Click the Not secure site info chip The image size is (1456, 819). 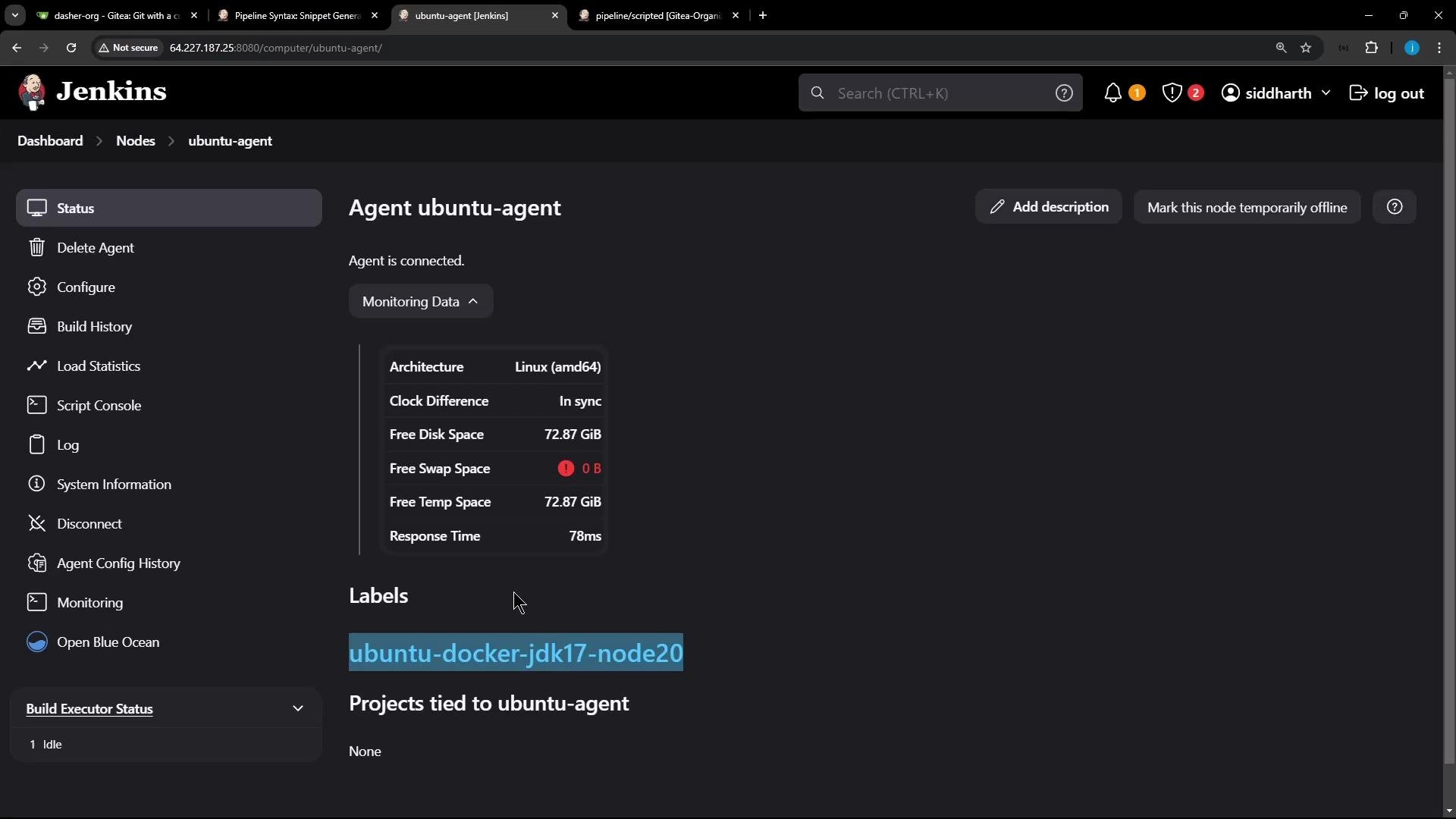[x=129, y=48]
